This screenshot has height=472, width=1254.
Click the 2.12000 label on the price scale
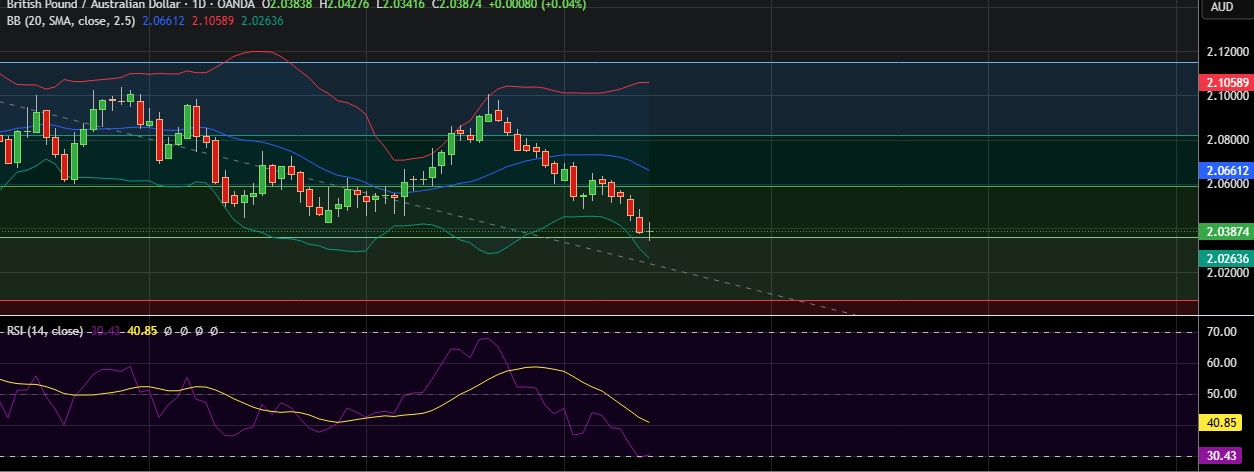(x=1227, y=51)
